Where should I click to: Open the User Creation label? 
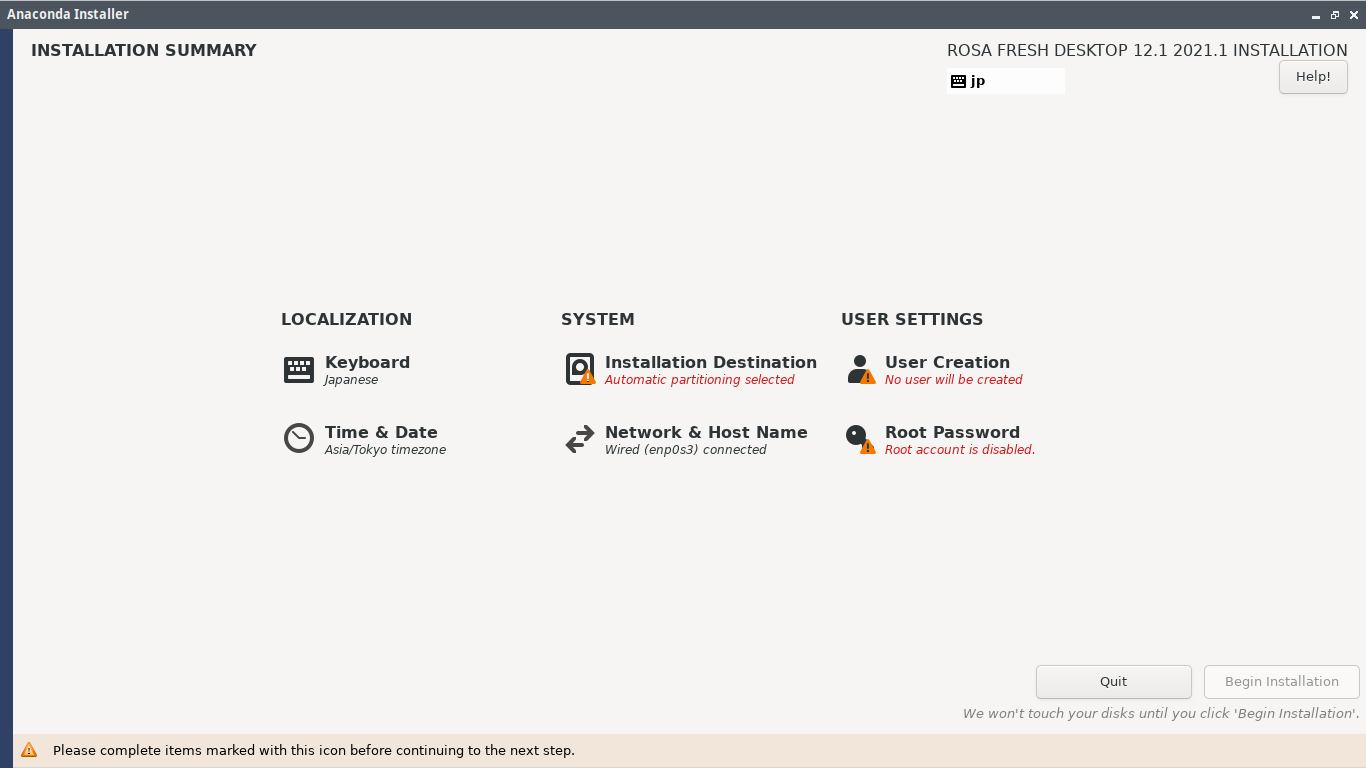[x=947, y=362]
